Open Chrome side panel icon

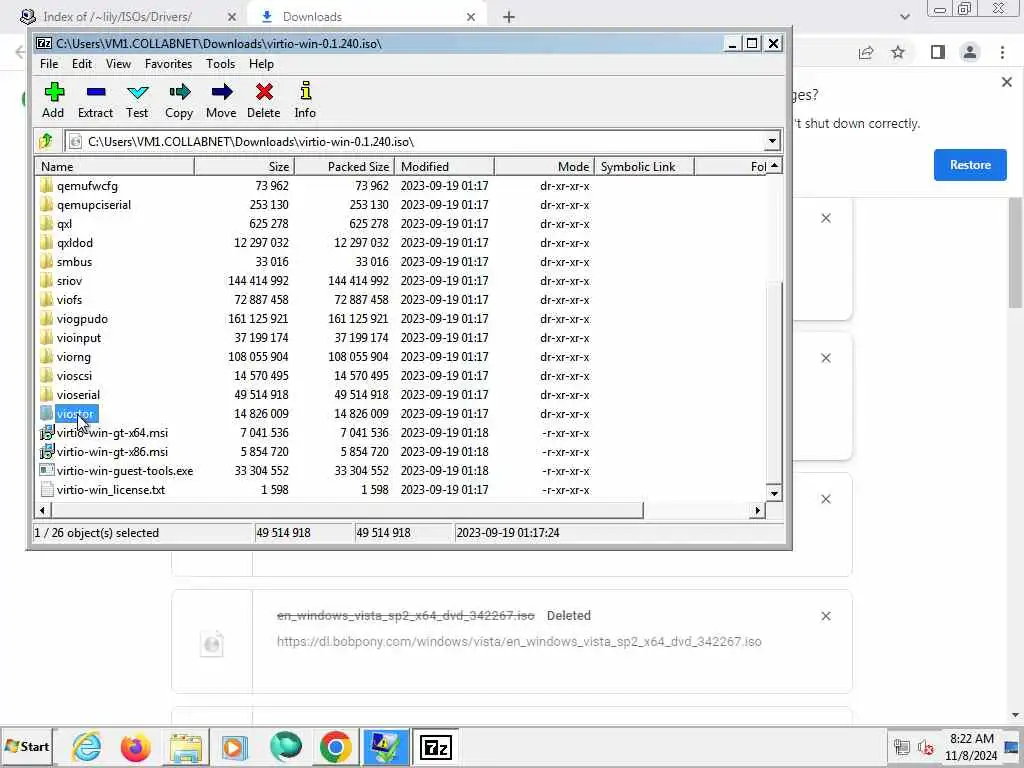937,52
